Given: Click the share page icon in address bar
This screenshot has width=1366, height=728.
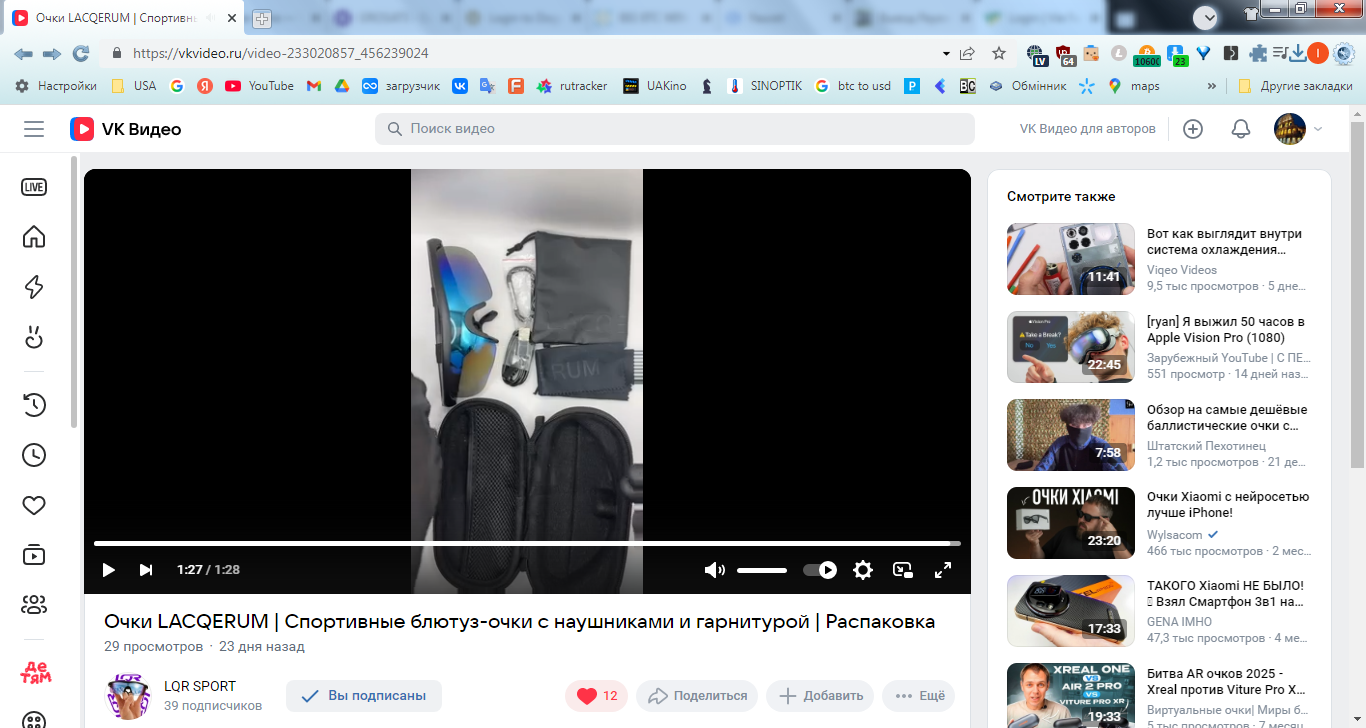Looking at the screenshot, I should click(x=967, y=53).
